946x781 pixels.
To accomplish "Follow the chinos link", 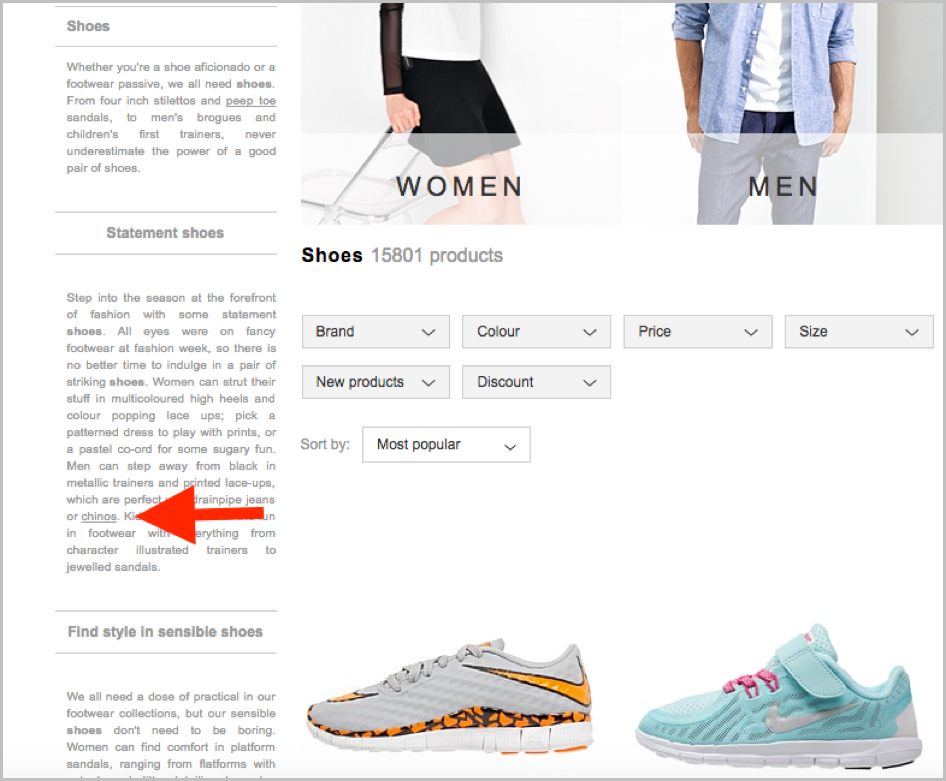I will pos(99,517).
